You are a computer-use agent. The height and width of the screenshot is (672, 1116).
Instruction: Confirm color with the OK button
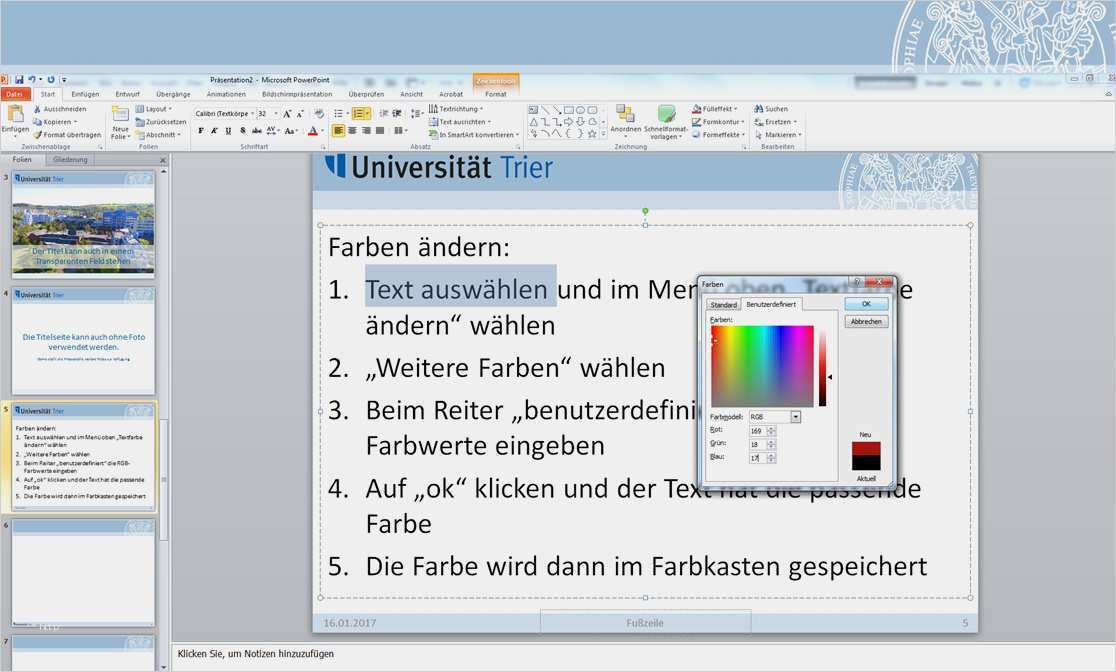pos(865,304)
